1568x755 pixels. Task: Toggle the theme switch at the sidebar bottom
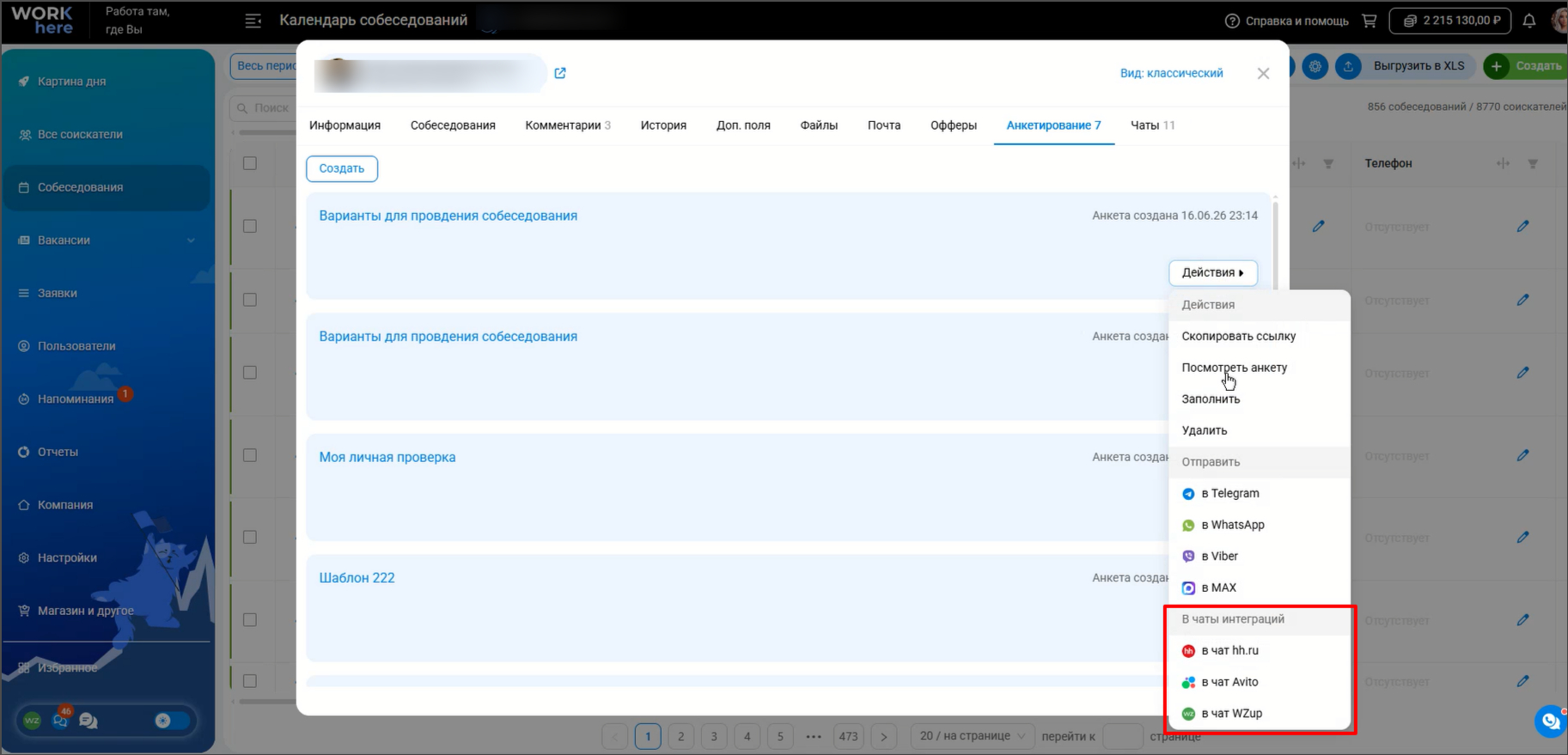click(172, 721)
